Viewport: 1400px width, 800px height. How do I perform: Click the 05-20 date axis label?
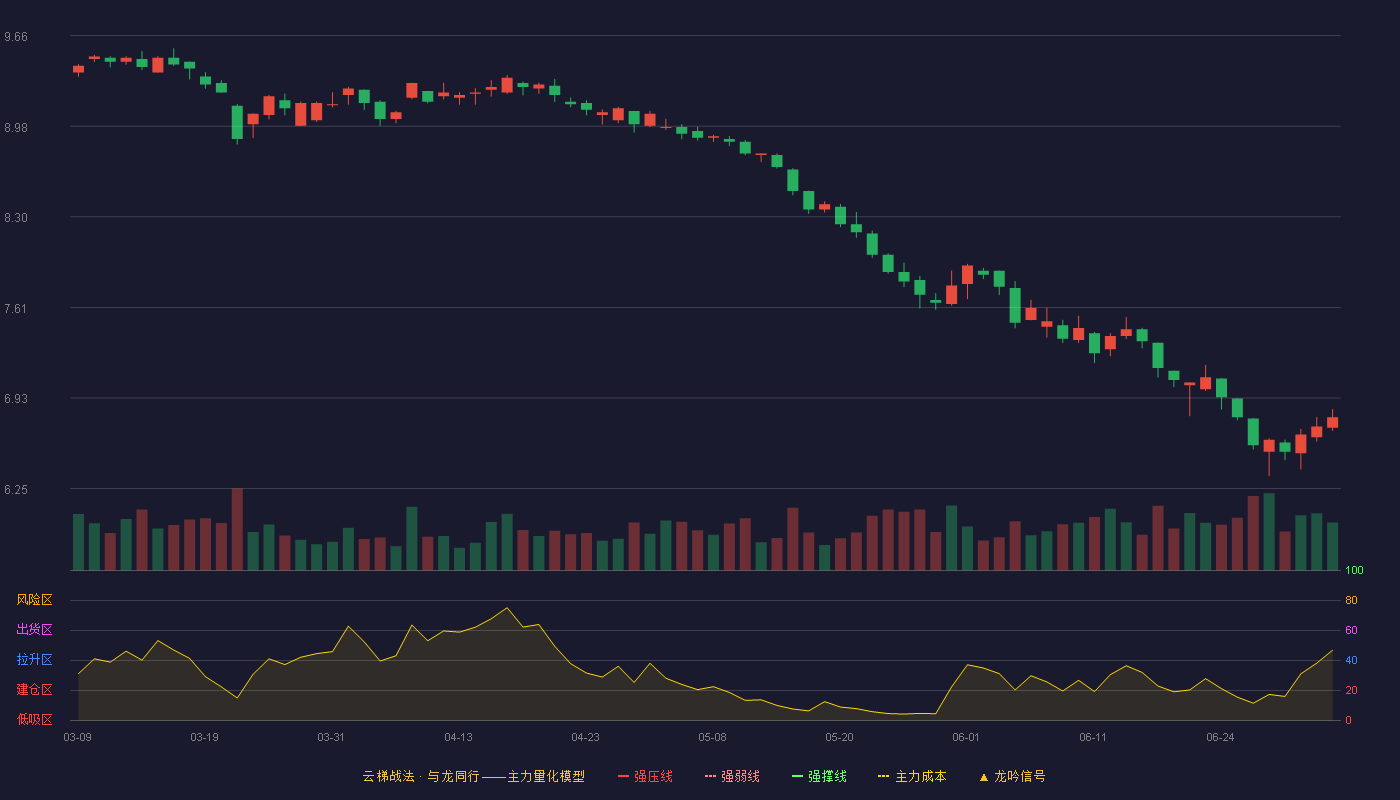tap(839, 737)
